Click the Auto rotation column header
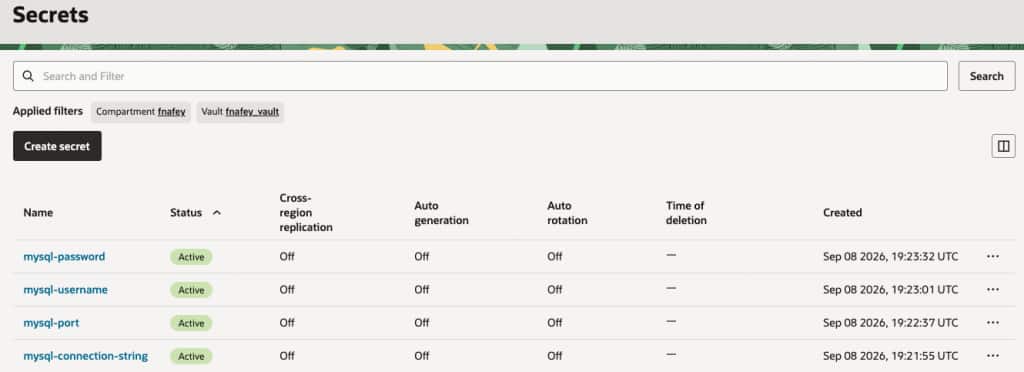 [x=567, y=213]
